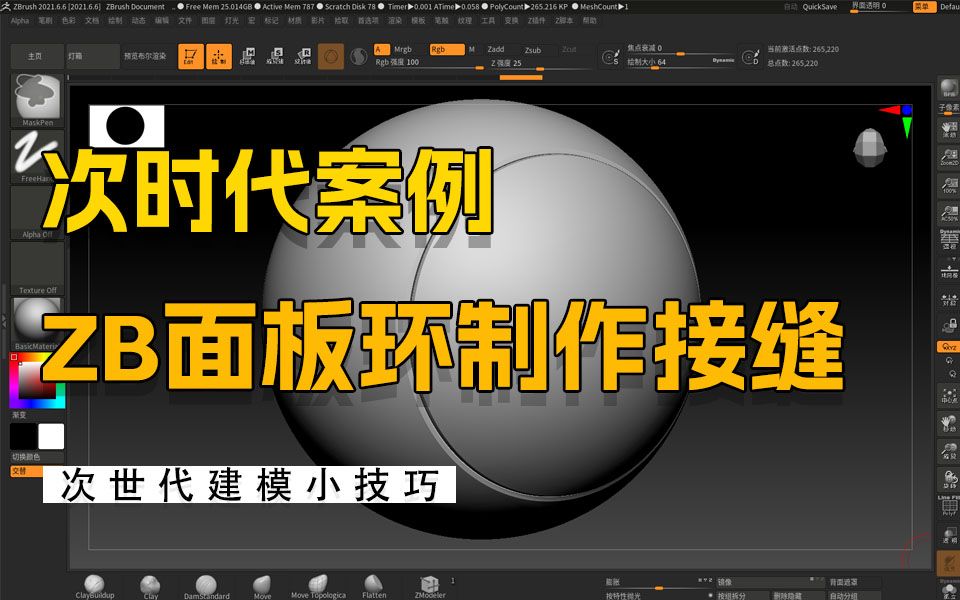Toggle the Mrgb channel mode
This screenshot has height=600, width=960.
pos(403,49)
